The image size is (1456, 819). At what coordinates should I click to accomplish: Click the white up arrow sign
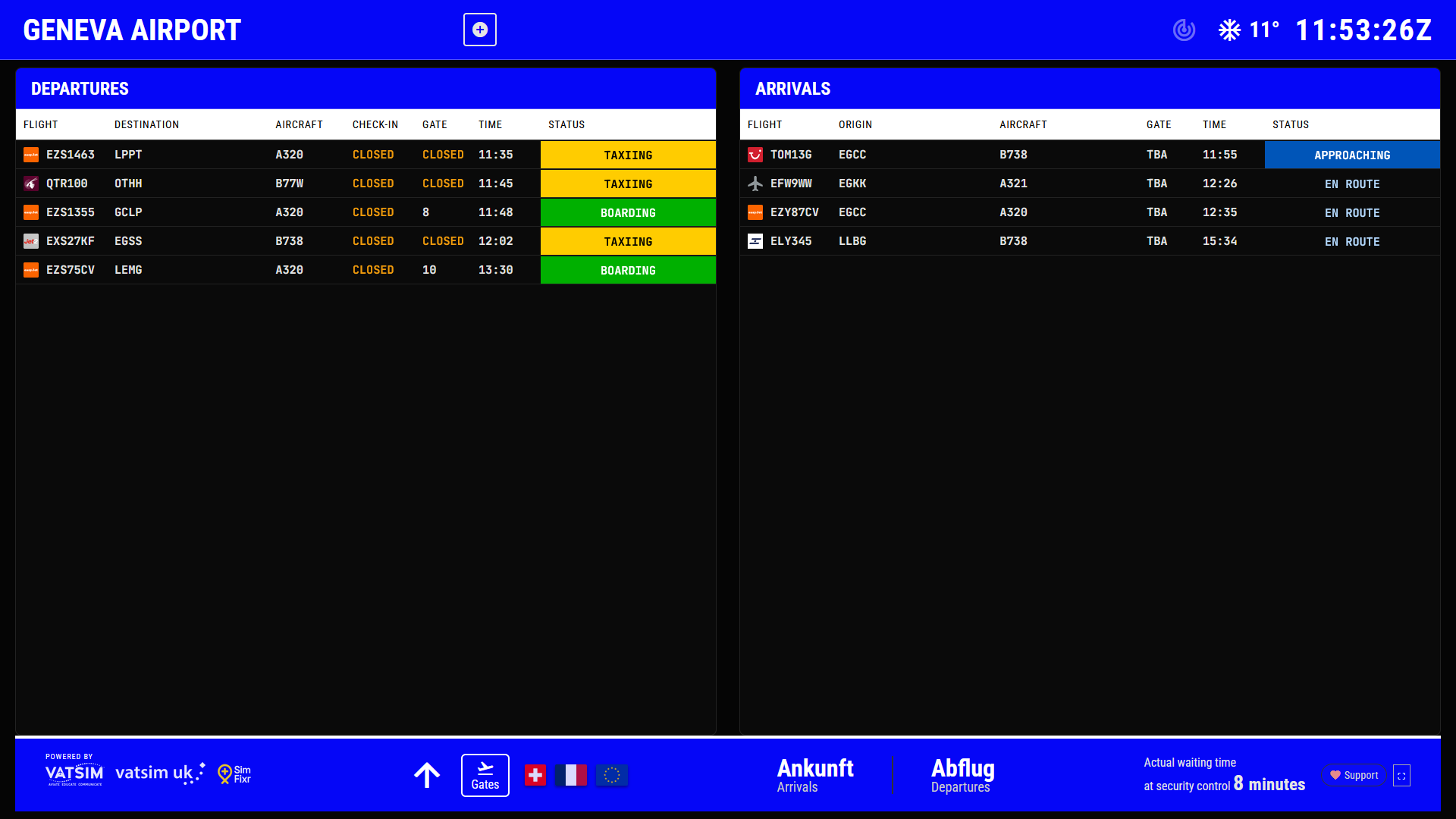[x=427, y=775]
